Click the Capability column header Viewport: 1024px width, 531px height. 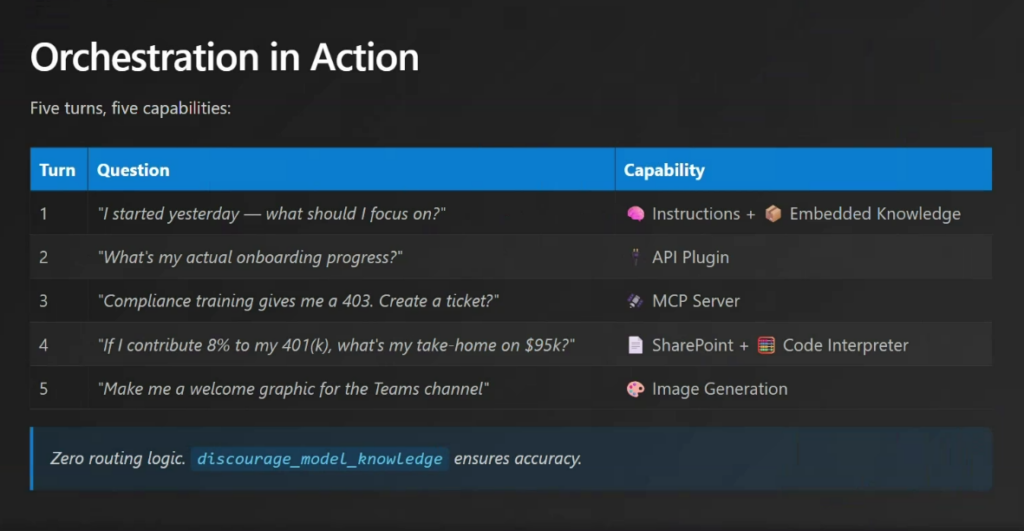664,170
